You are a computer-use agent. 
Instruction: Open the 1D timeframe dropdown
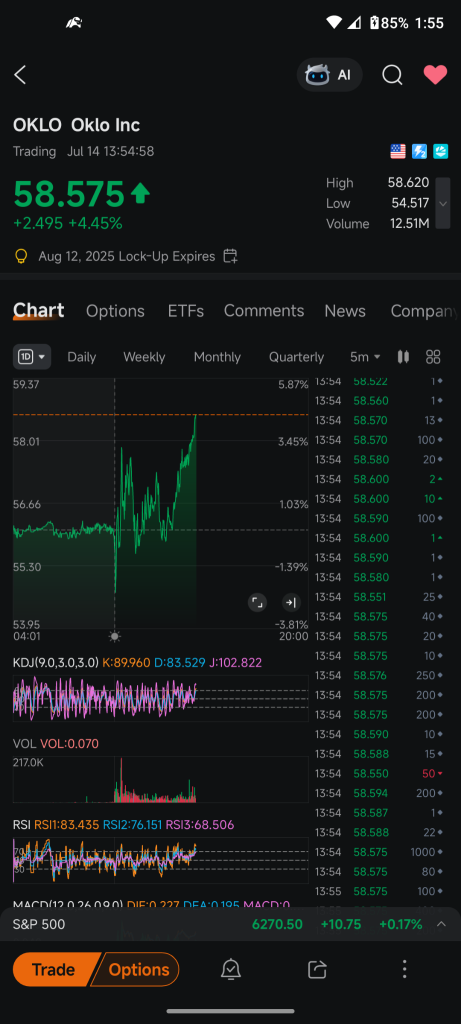click(32, 357)
